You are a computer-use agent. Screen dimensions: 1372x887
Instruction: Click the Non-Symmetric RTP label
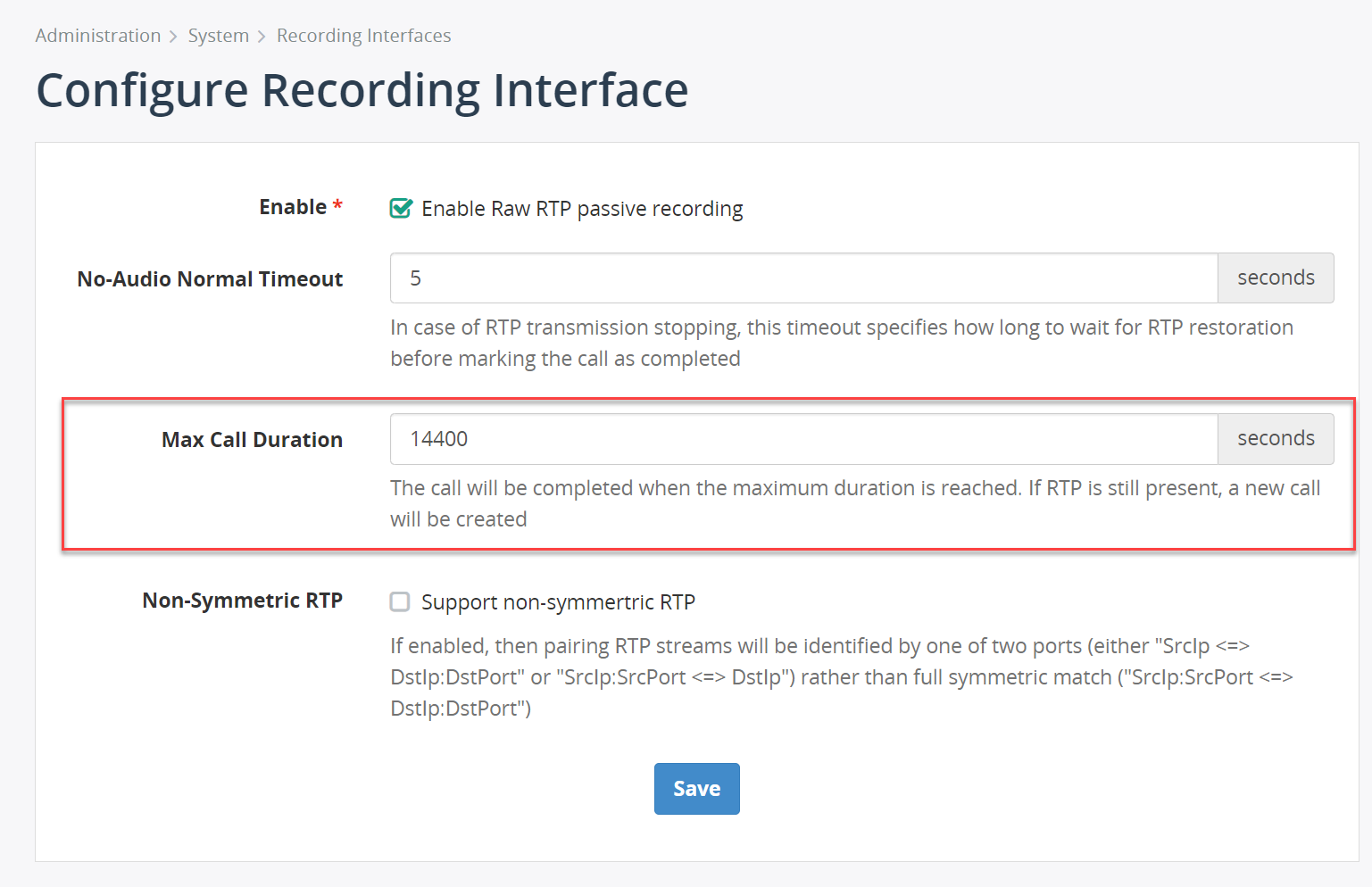(x=242, y=601)
